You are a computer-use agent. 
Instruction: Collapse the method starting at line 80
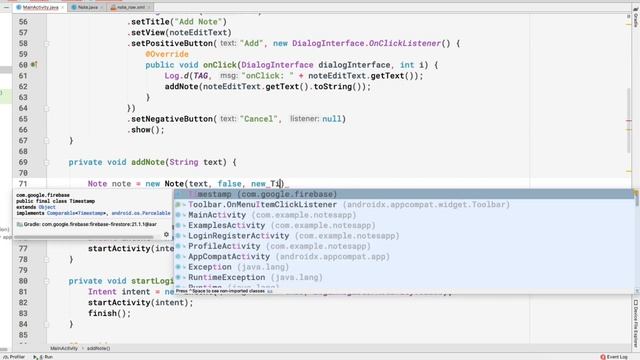point(46,281)
